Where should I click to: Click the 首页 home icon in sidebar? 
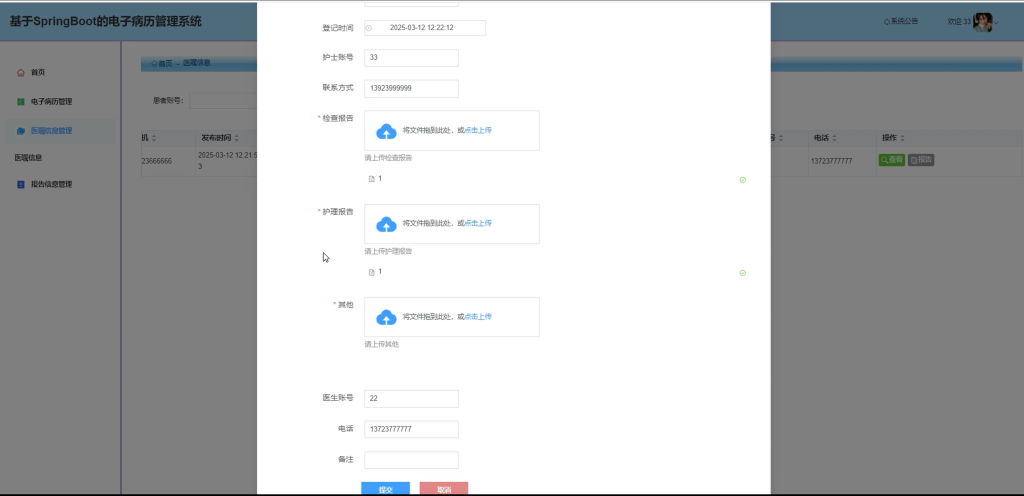coord(20,72)
